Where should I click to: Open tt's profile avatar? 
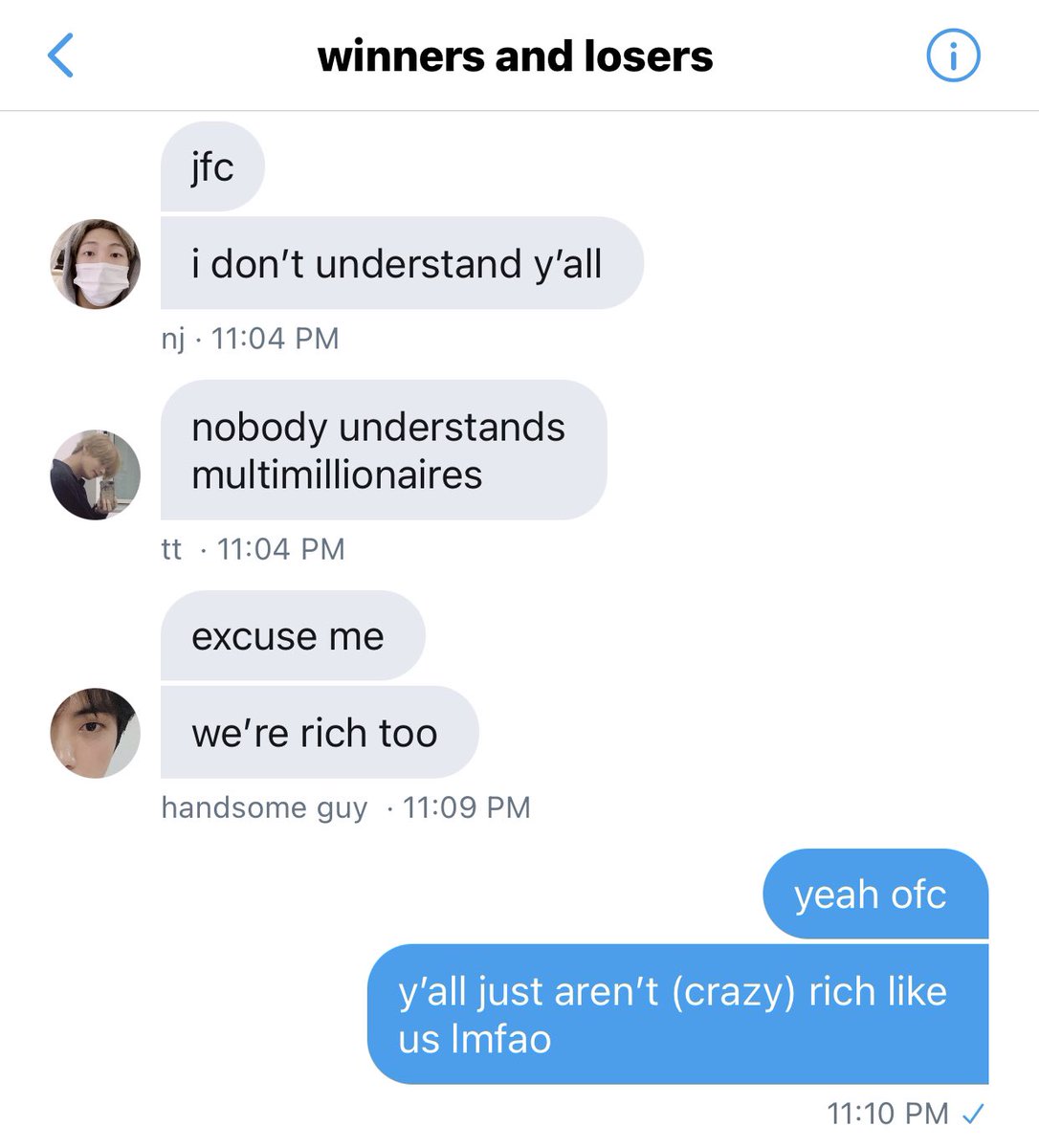tap(95, 475)
